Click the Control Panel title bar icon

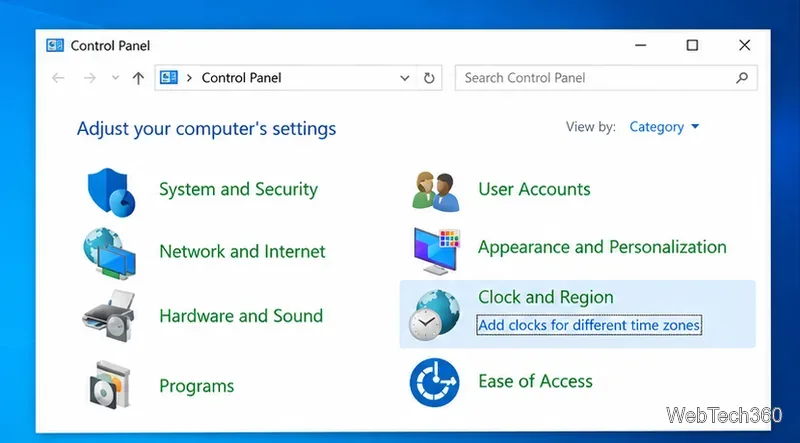click(x=55, y=45)
